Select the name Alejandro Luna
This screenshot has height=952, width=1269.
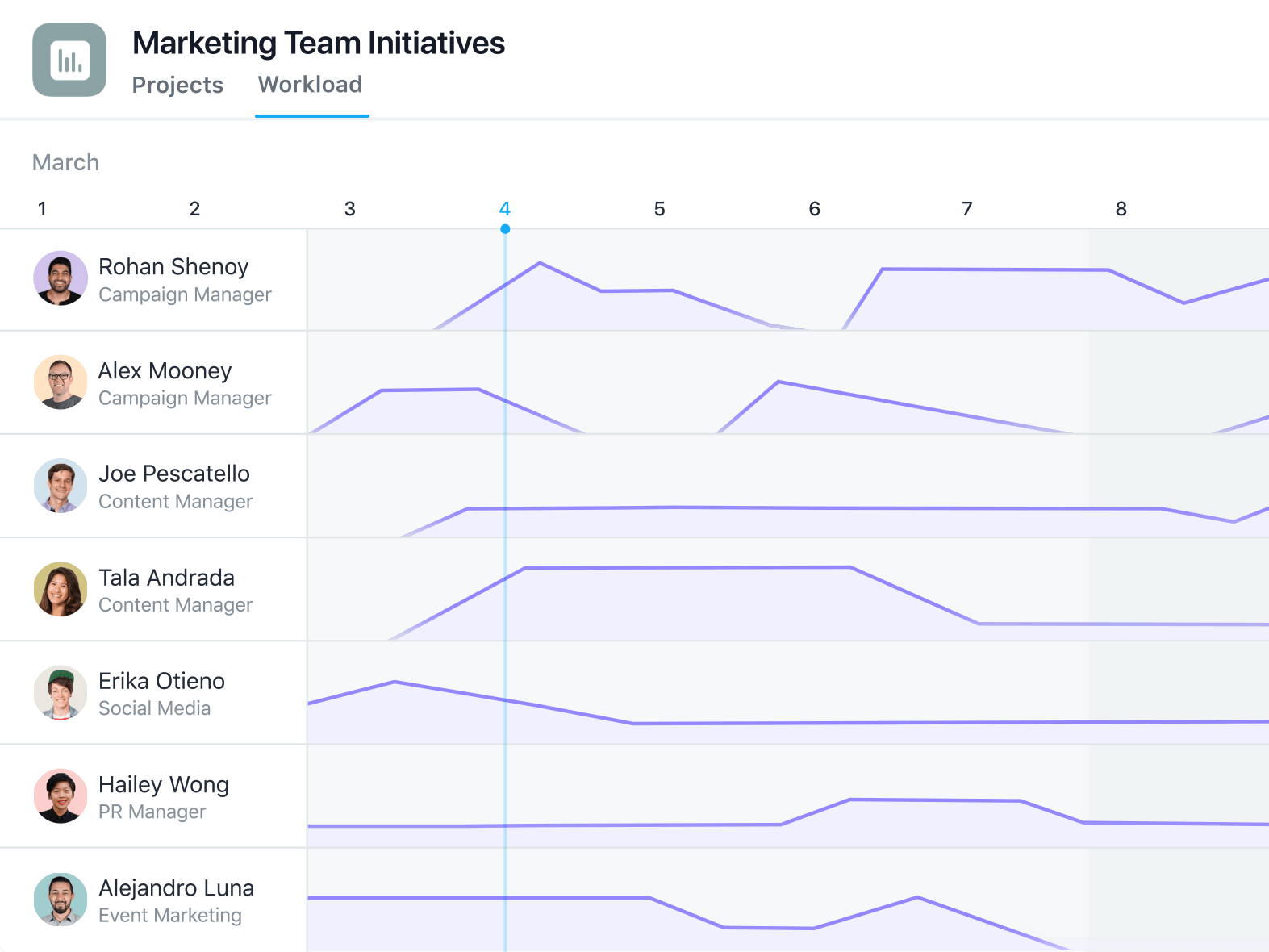[176, 888]
